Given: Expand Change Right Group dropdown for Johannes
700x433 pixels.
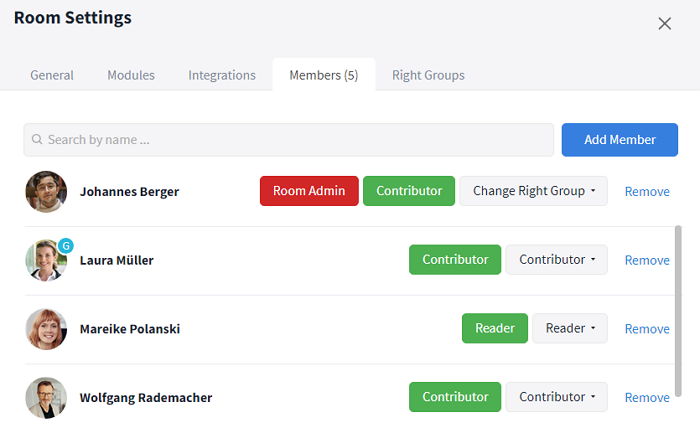Looking at the screenshot, I should pos(533,191).
